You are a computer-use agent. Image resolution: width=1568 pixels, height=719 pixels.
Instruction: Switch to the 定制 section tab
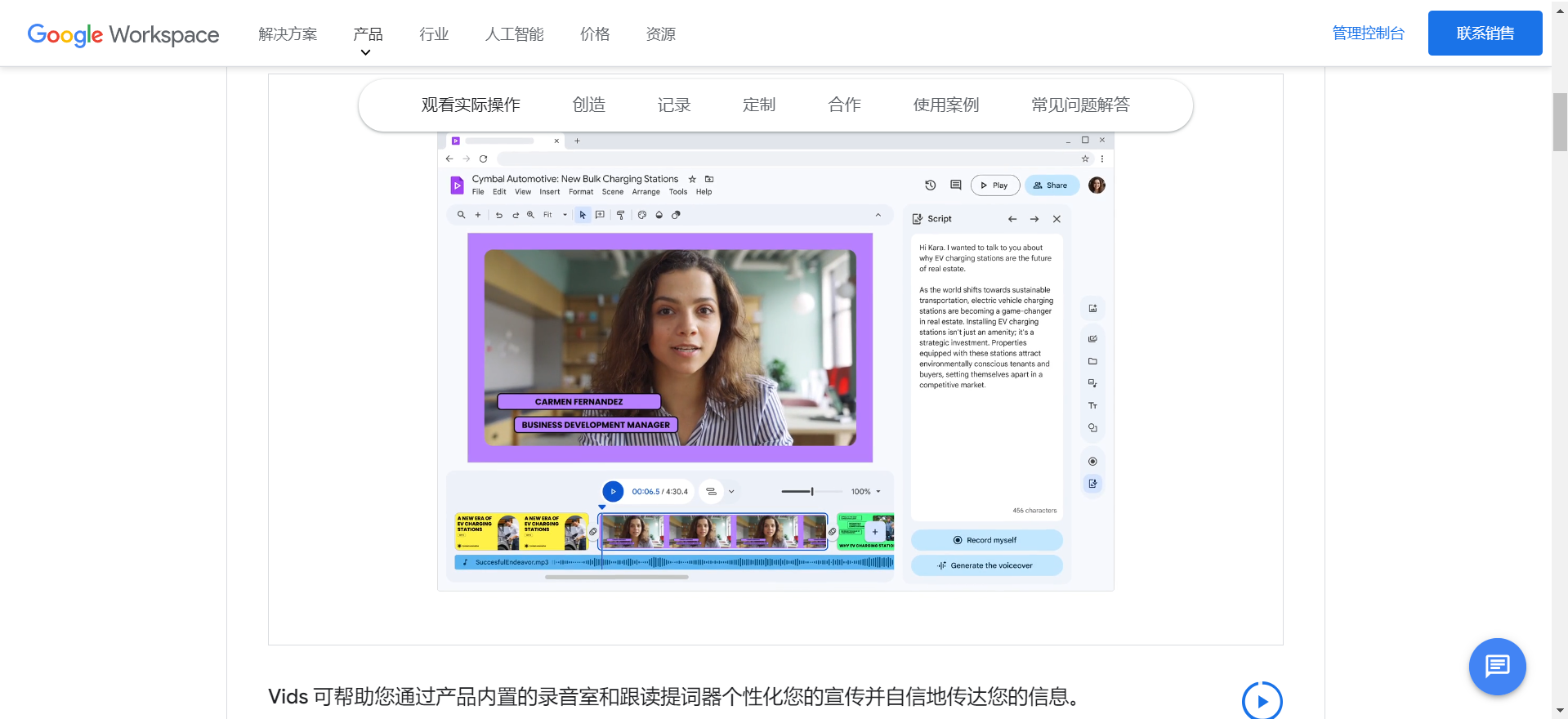(759, 105)
